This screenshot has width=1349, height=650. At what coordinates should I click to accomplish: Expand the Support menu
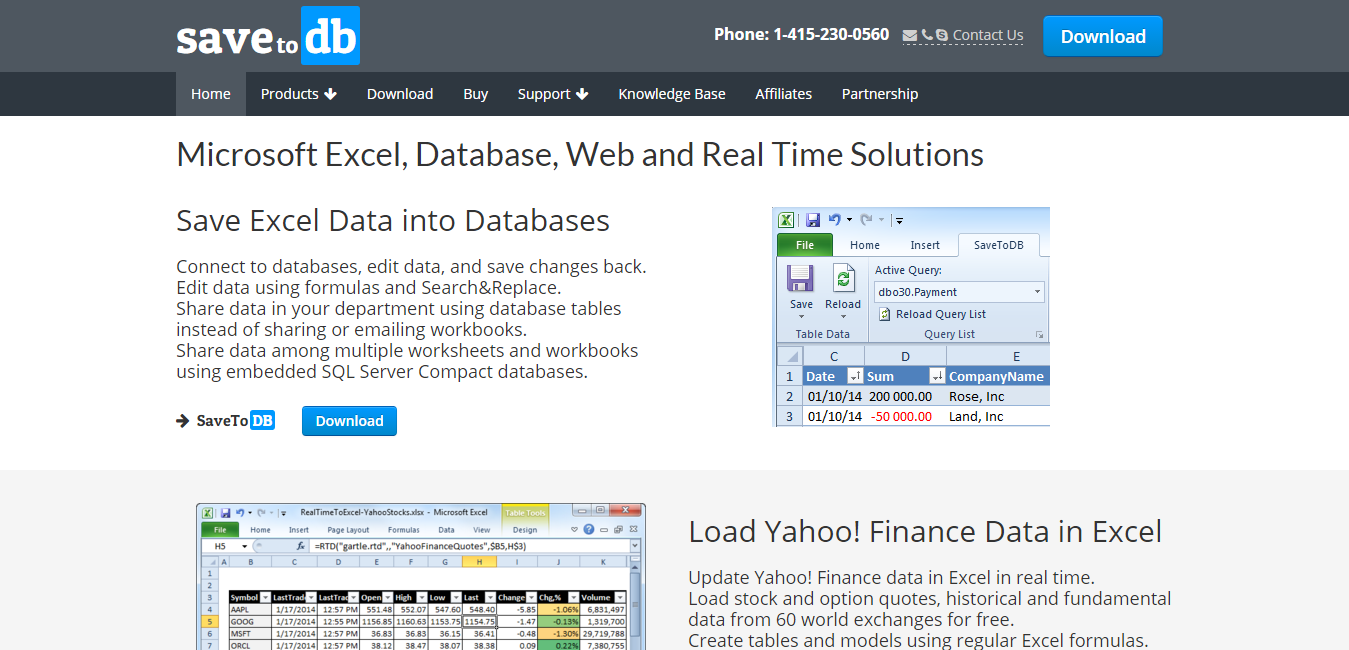point(553,94)
